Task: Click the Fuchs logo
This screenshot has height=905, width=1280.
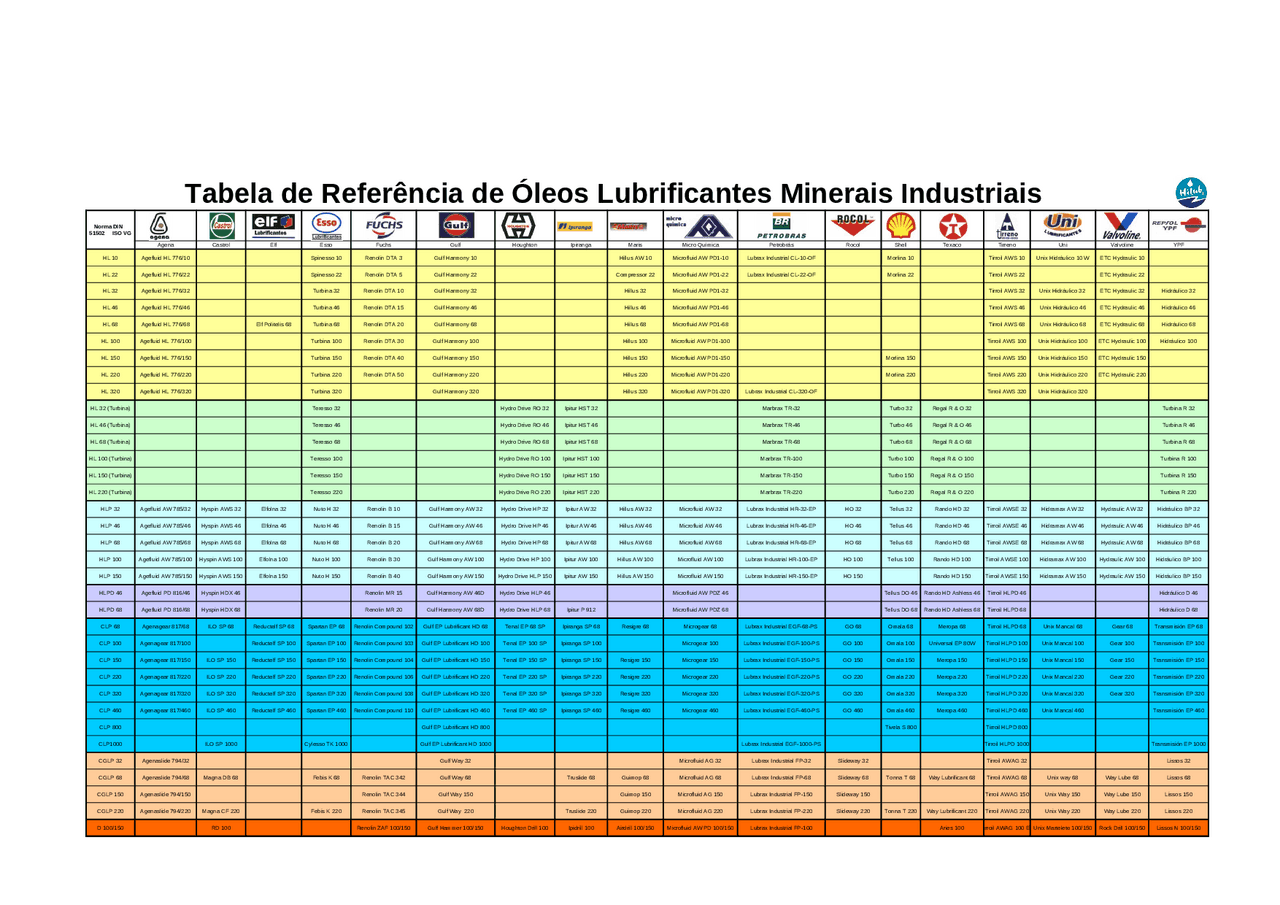Action: point(383,225)
